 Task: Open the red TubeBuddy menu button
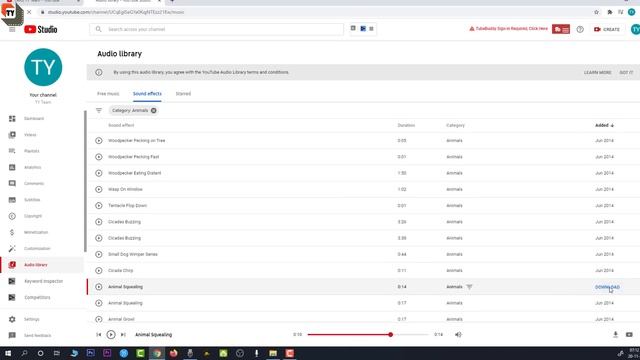point(561,29)
